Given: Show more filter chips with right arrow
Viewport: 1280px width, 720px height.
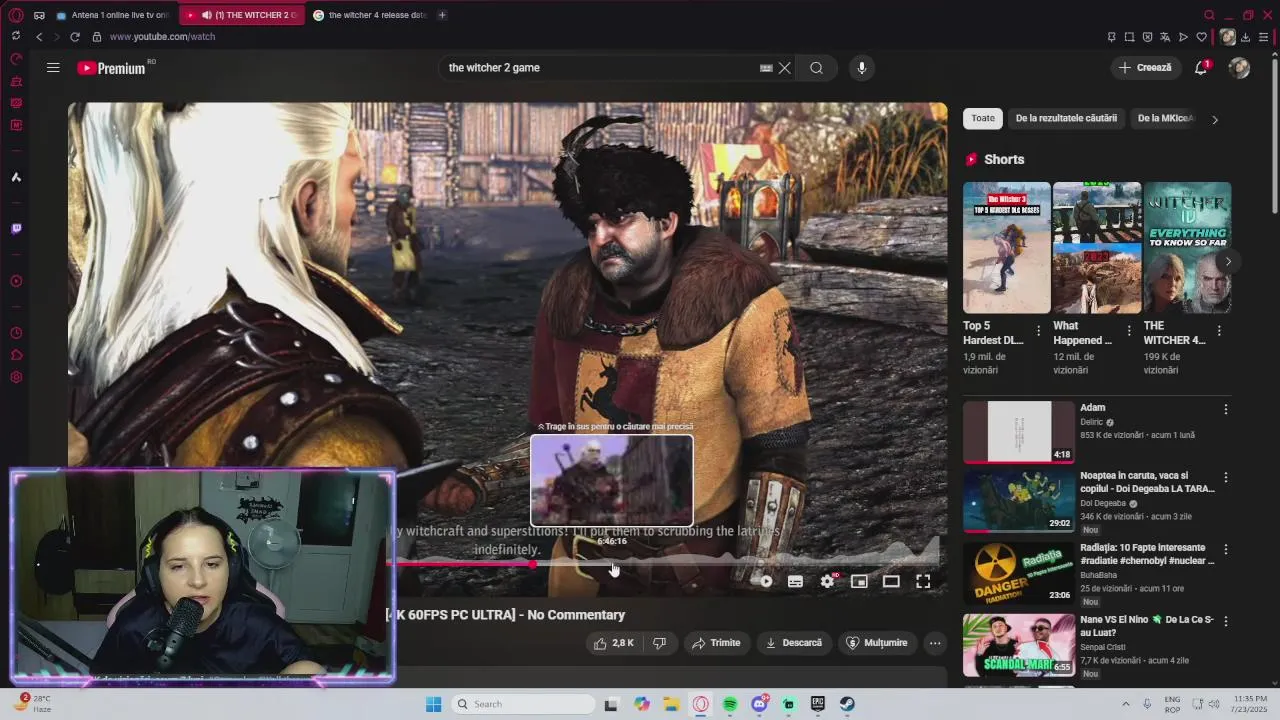Looking at the screenshot, I should [1215, 119].
